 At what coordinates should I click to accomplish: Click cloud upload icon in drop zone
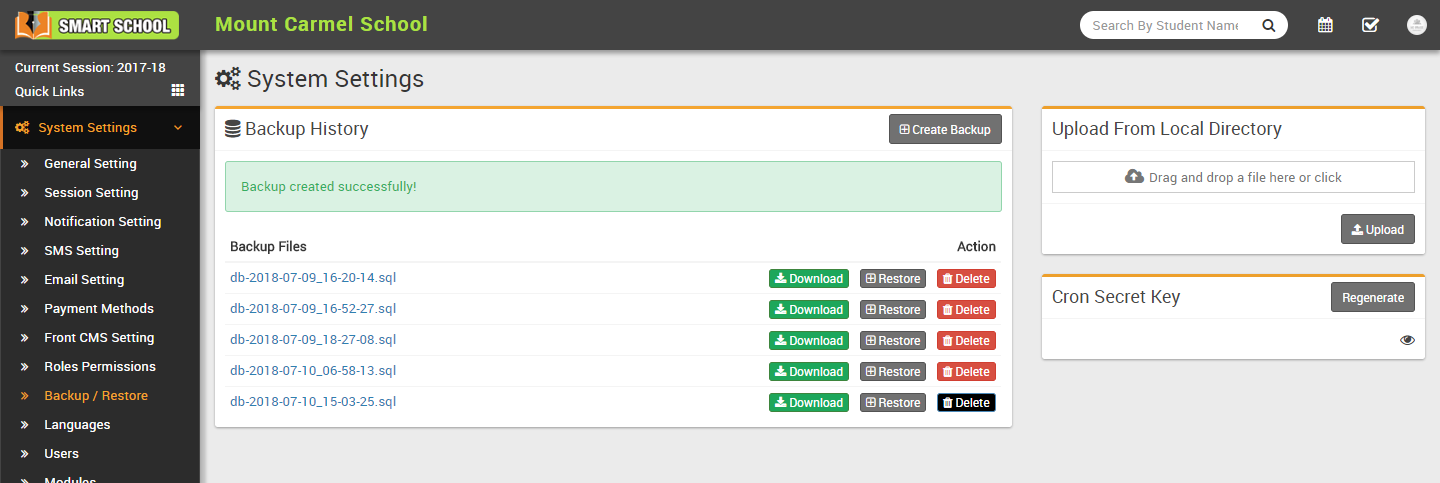pyautogui.click(x=1134, y=177)
